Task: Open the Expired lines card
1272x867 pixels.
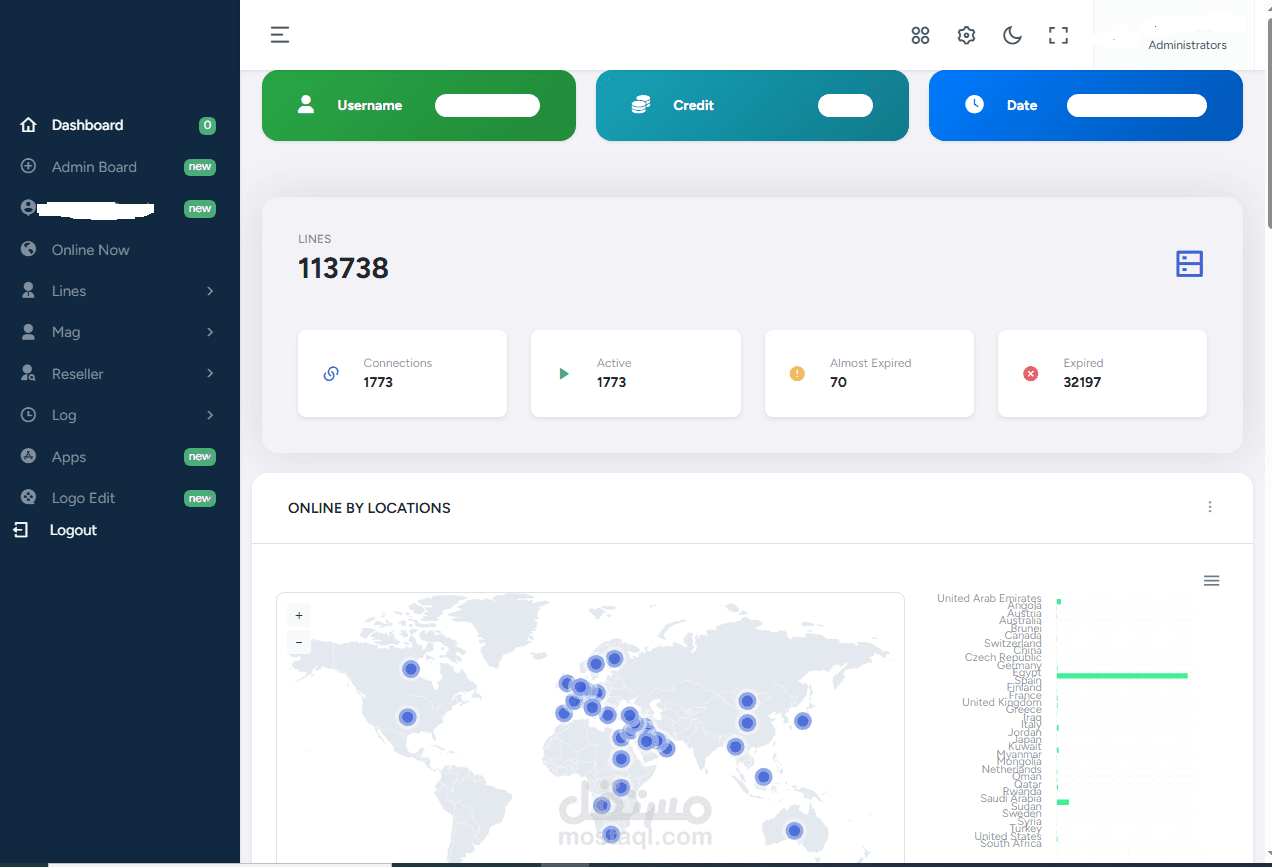Action: [x=1102, y=373]
